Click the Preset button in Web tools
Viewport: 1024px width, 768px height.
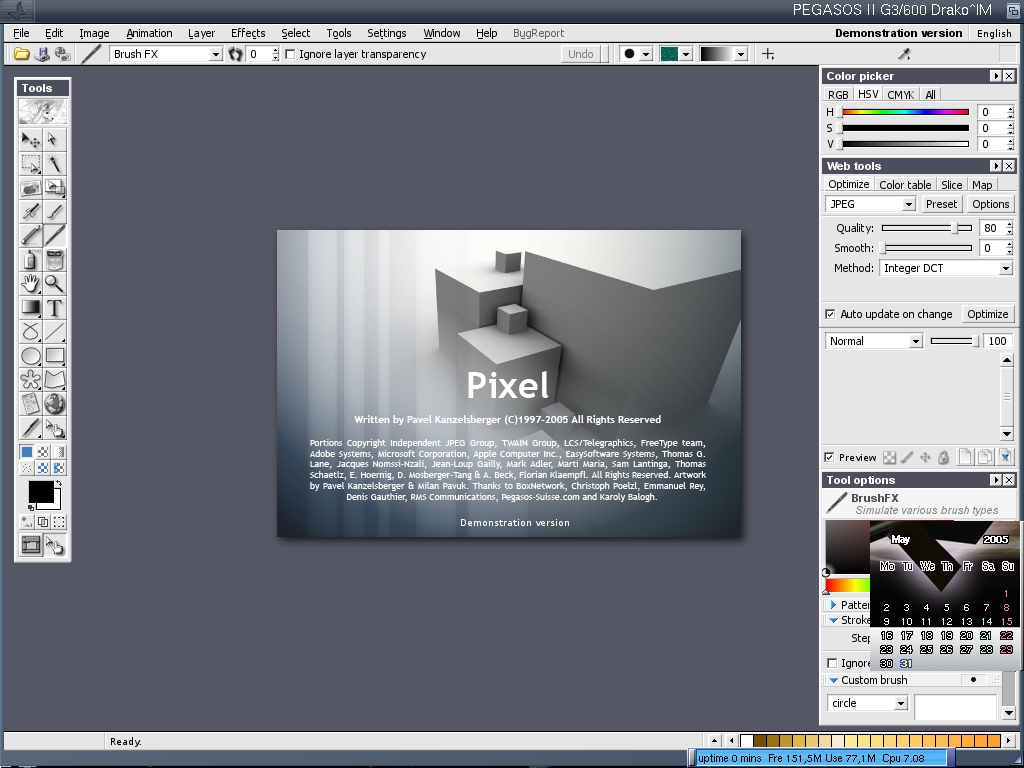coord(941,204)
